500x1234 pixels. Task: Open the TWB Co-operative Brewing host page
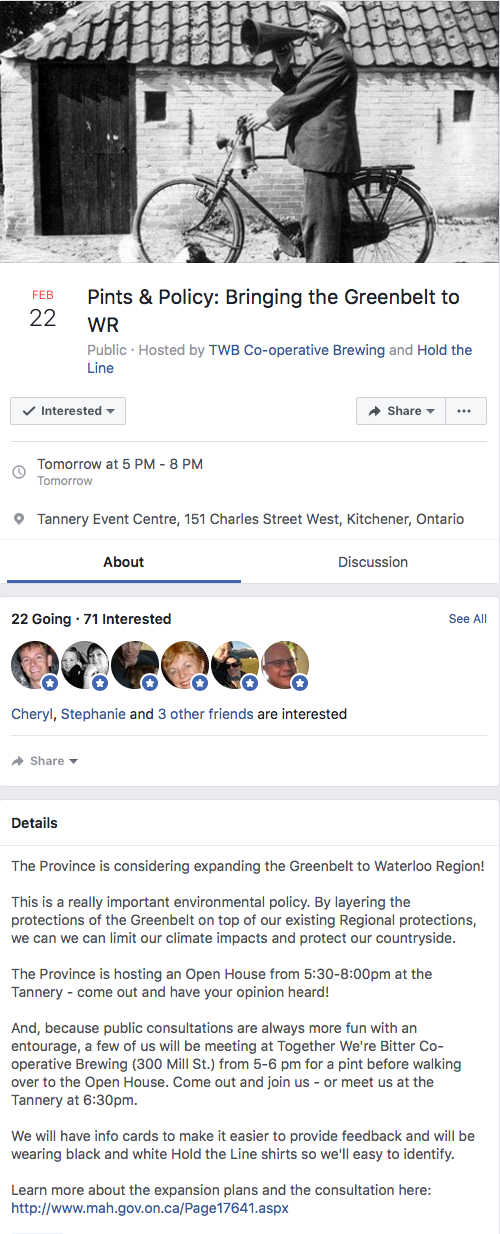point(297,350)
